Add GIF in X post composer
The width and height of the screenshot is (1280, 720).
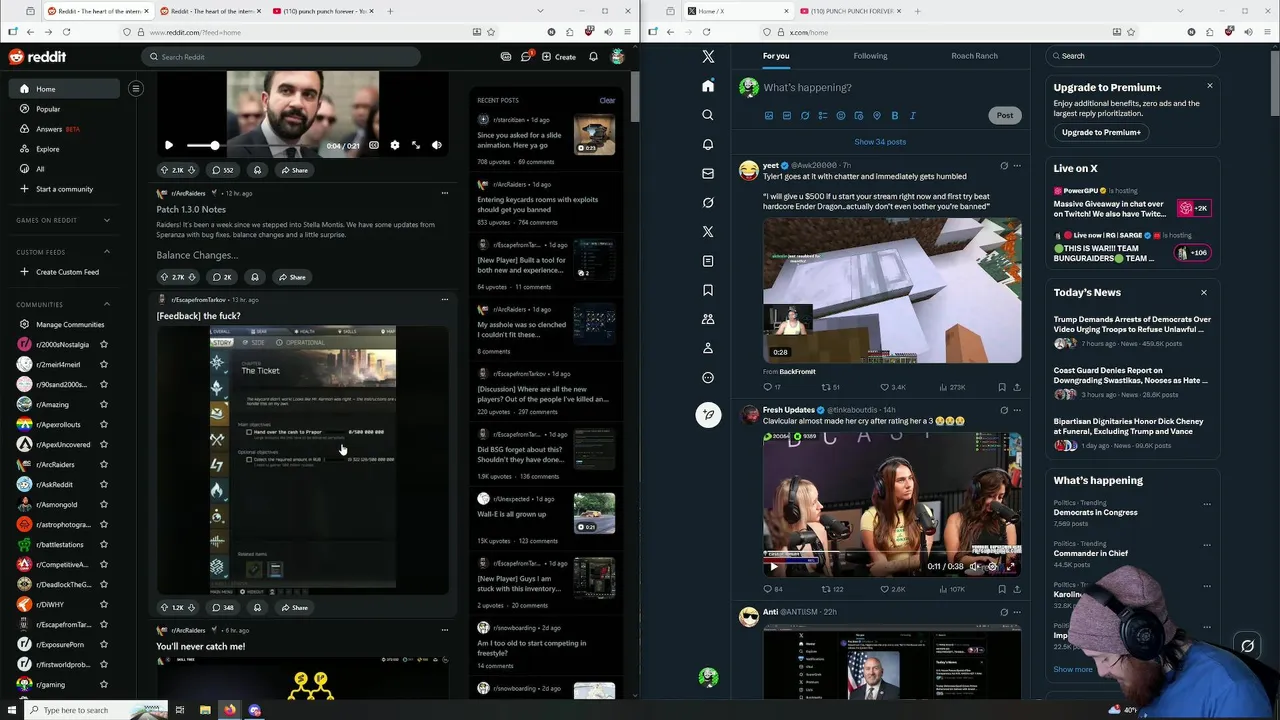(787, 116)
